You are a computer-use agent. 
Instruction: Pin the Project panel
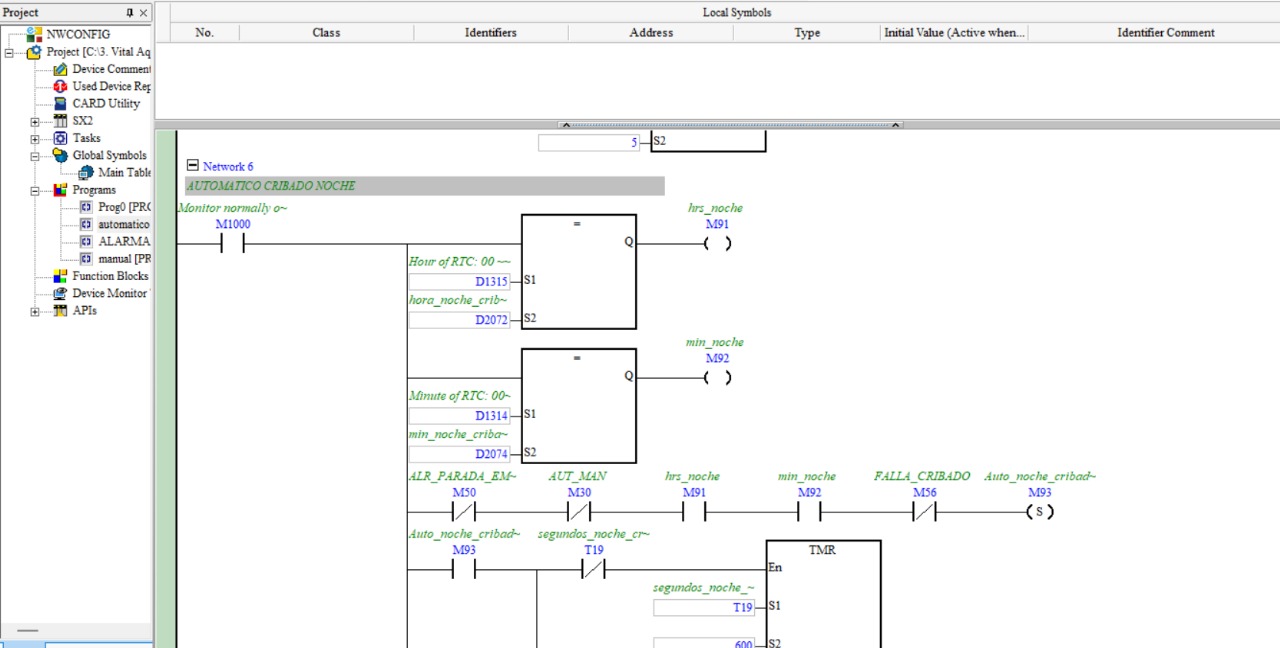click(129, 12)
